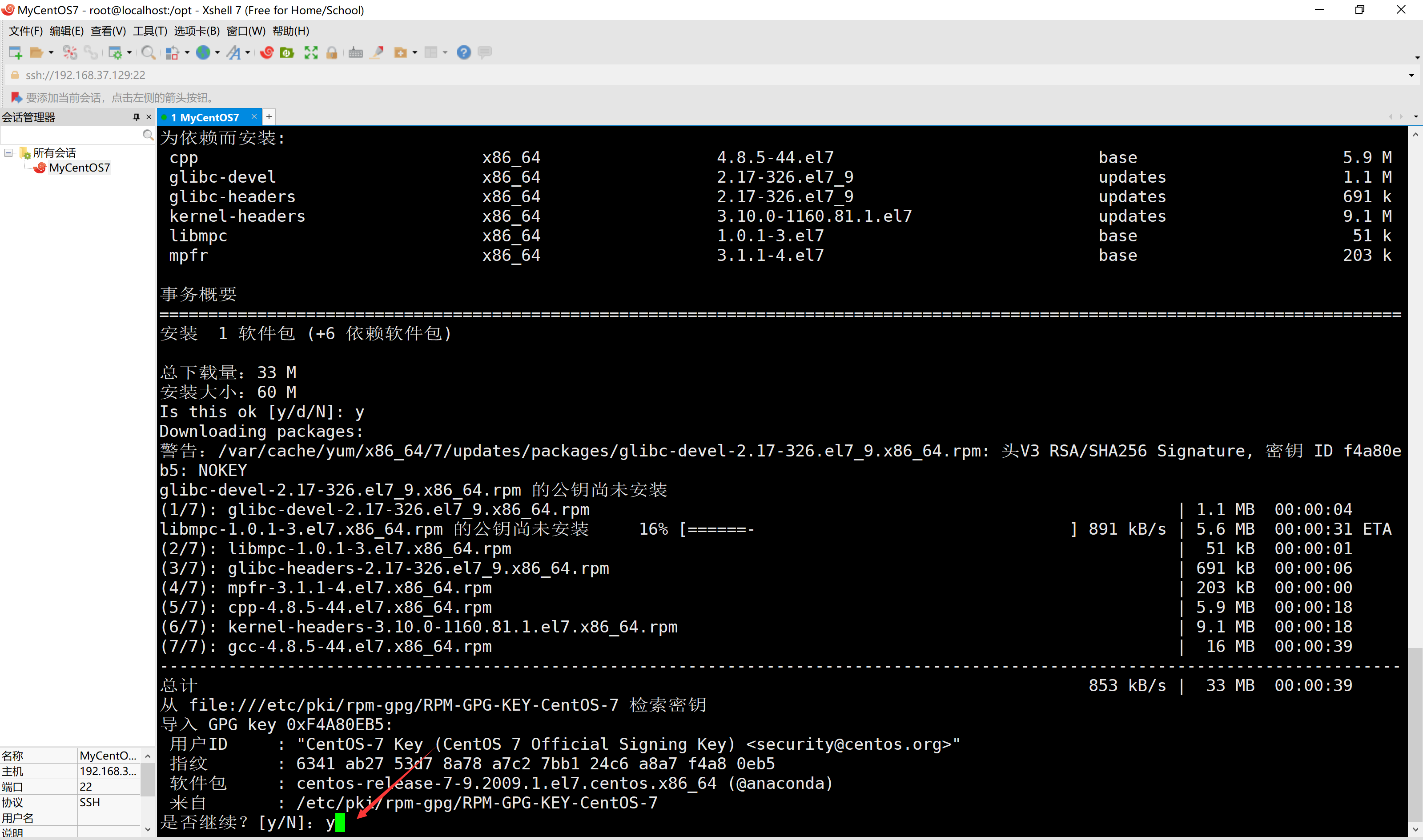Open the 工具(T) menu
Viewport: 1423px width, 840px height.
click(x=149, y=31)
